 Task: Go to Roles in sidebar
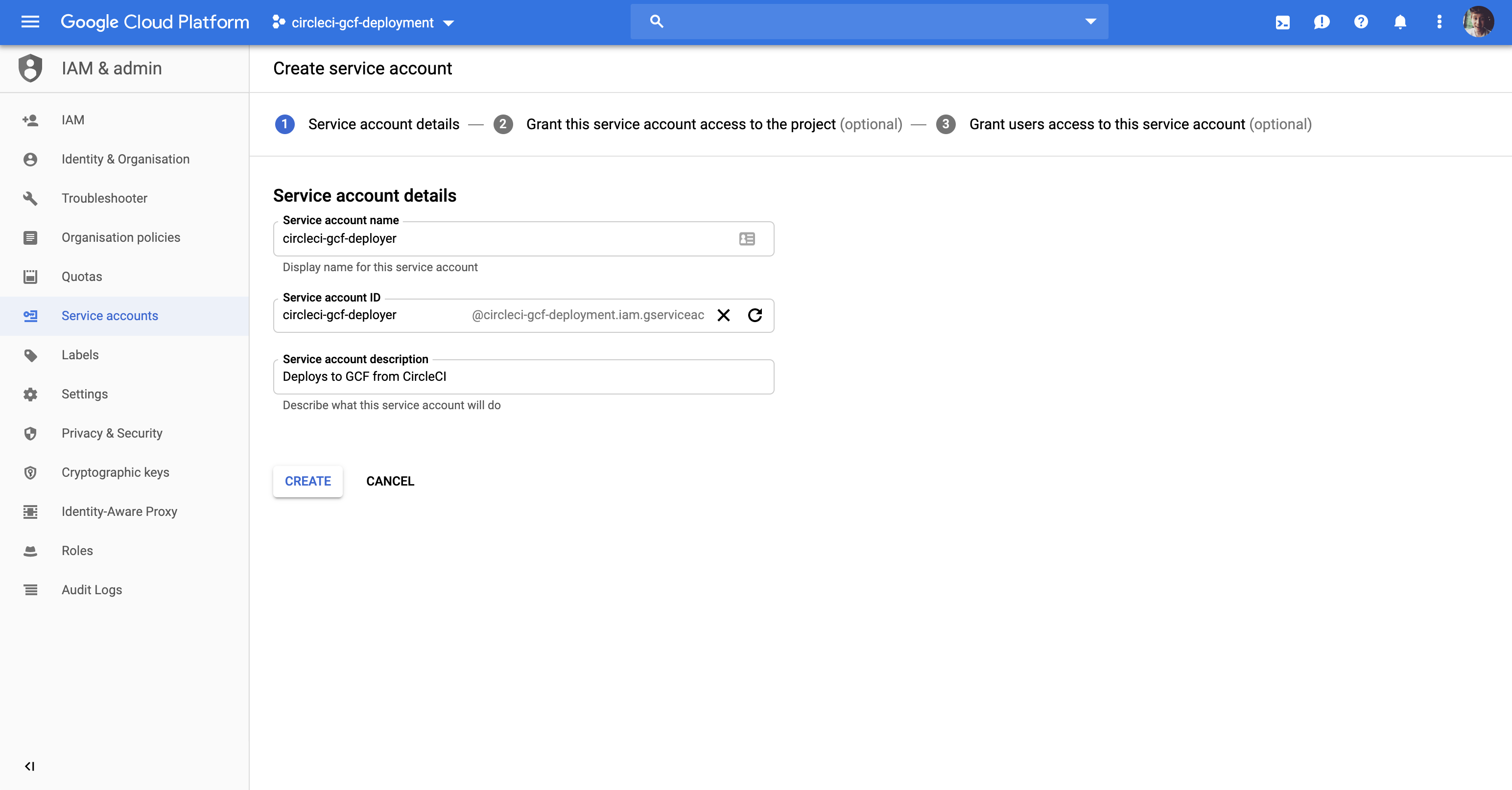pyautogui.click(x=77, y=551)
